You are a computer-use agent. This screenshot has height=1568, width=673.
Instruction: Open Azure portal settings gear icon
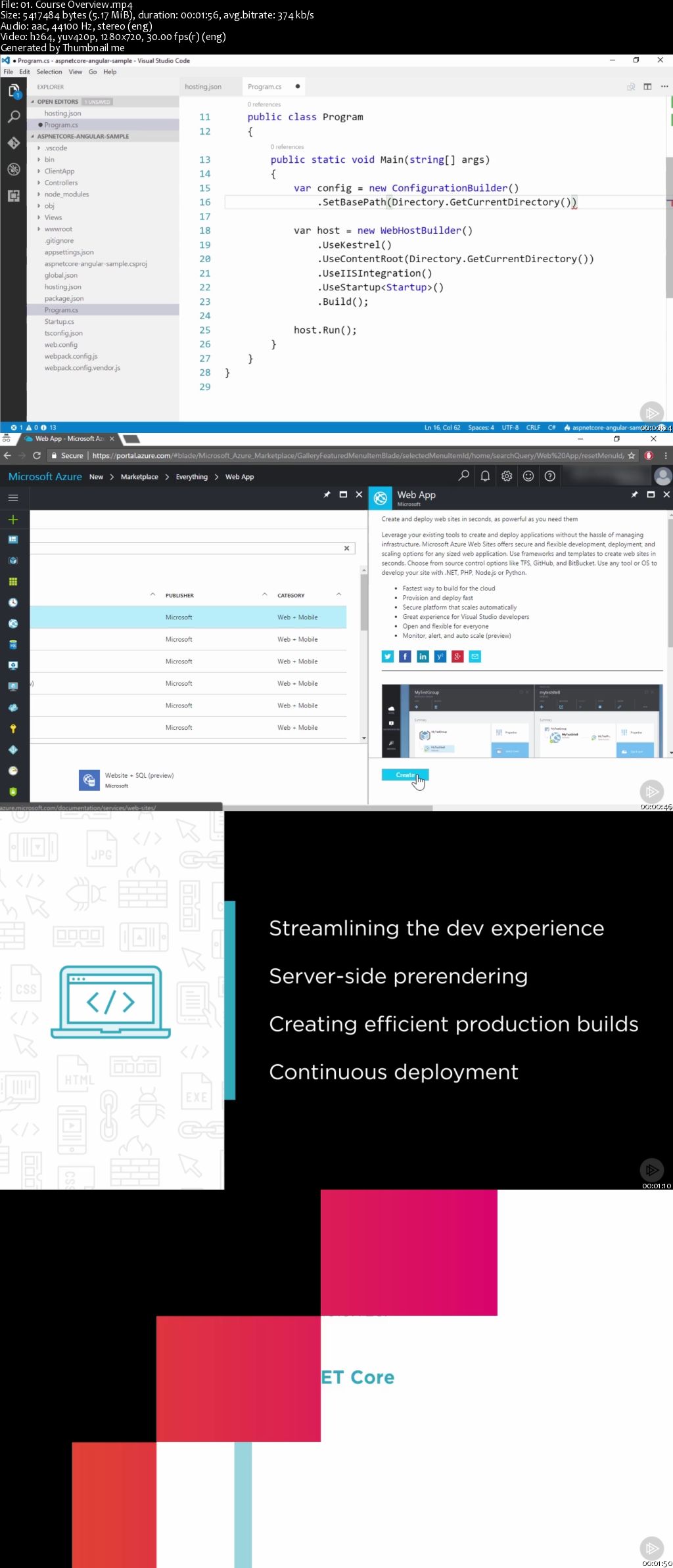(507, 476)
